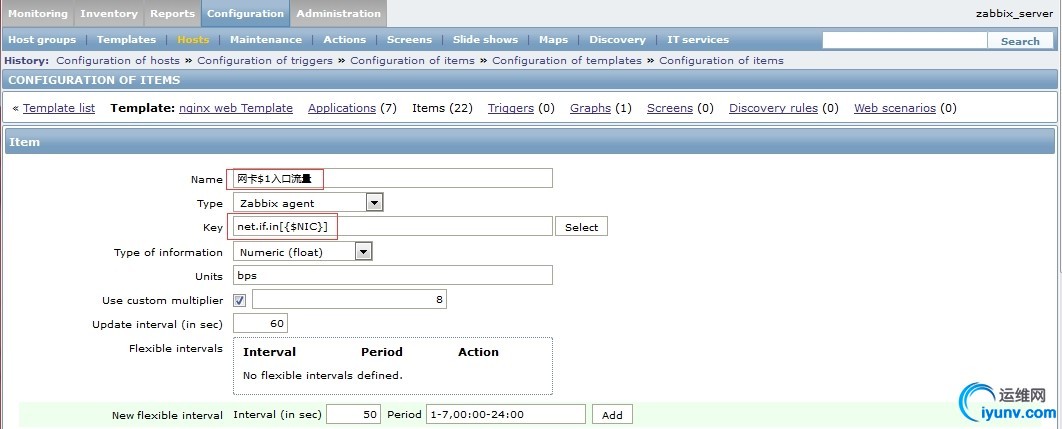Screen dimensions: 1062x429
Task: Go to Templates submenu
Action: [127, 40]
